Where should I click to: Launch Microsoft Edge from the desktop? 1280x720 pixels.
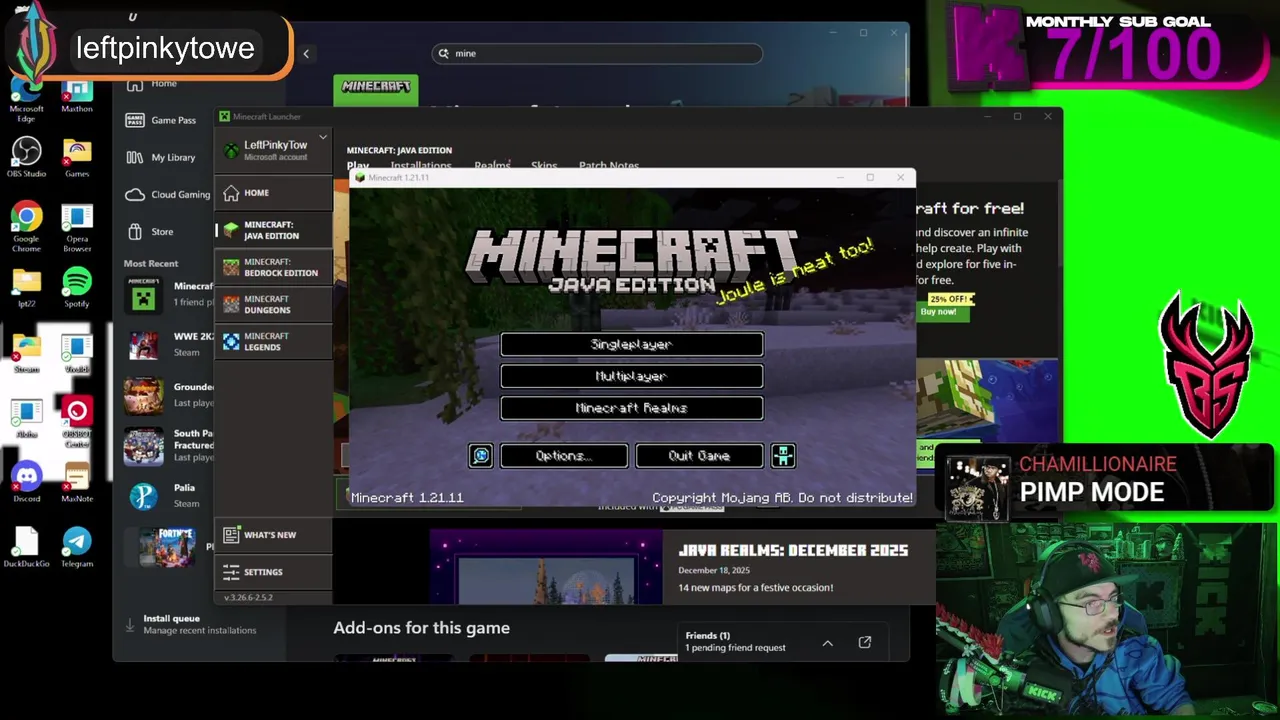[x=27, y=96]
